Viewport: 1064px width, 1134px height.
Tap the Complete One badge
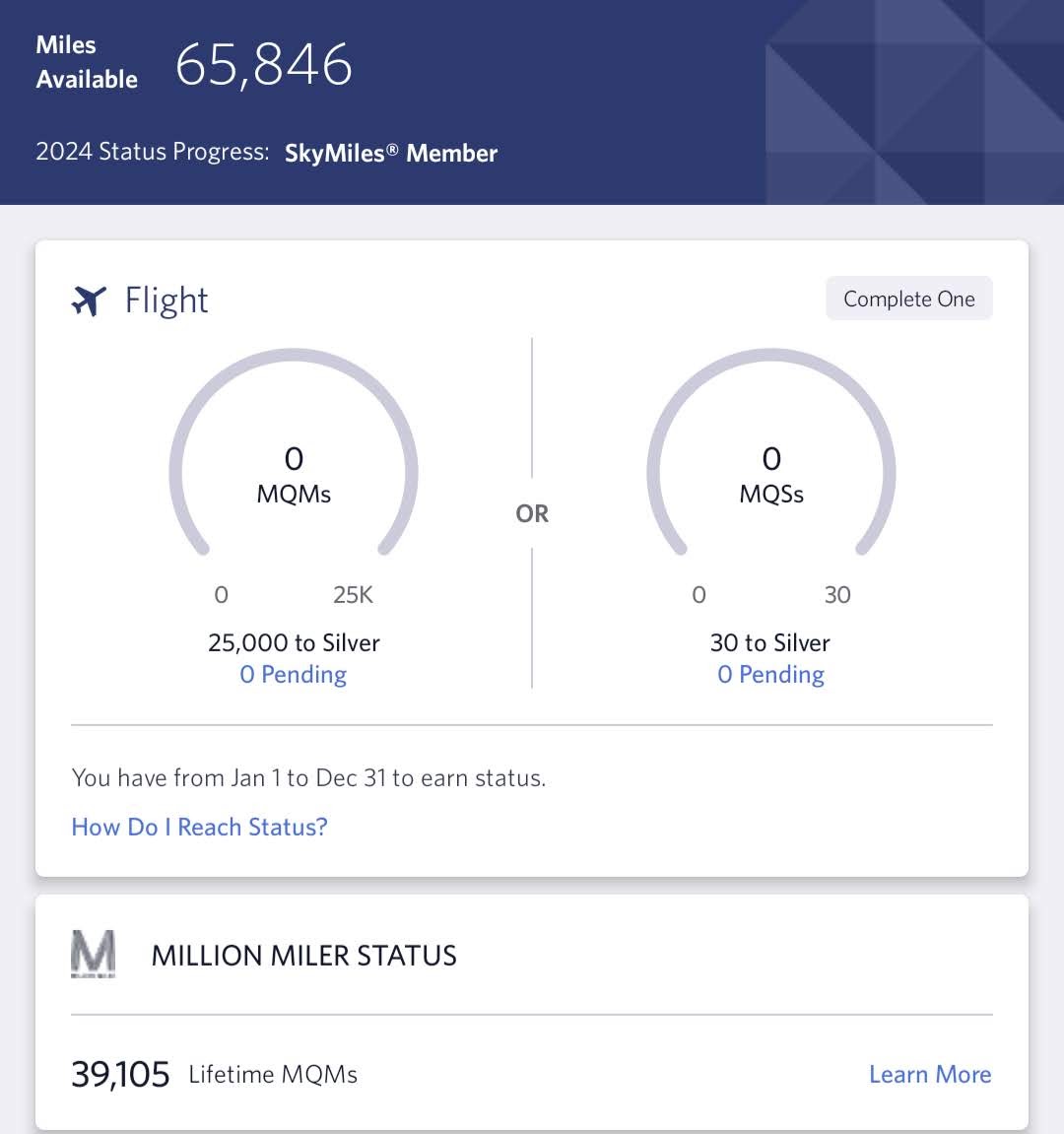[x=909, y=299]
